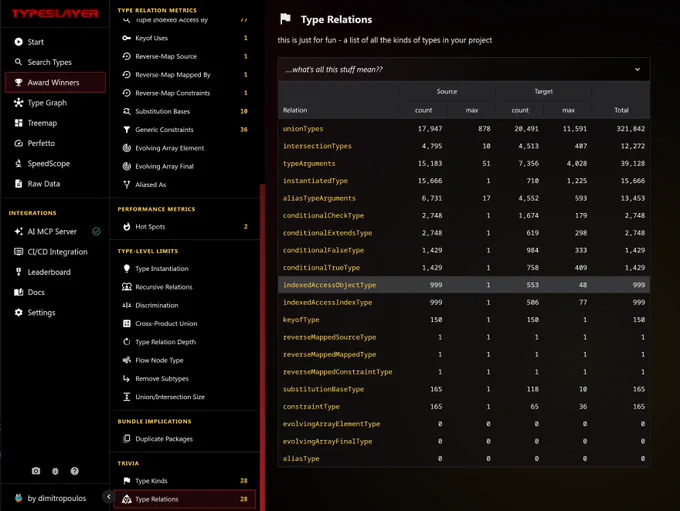Click the SpeedScope flame icon
This screenshot has width=680, height=511.
tap(18, 164)
